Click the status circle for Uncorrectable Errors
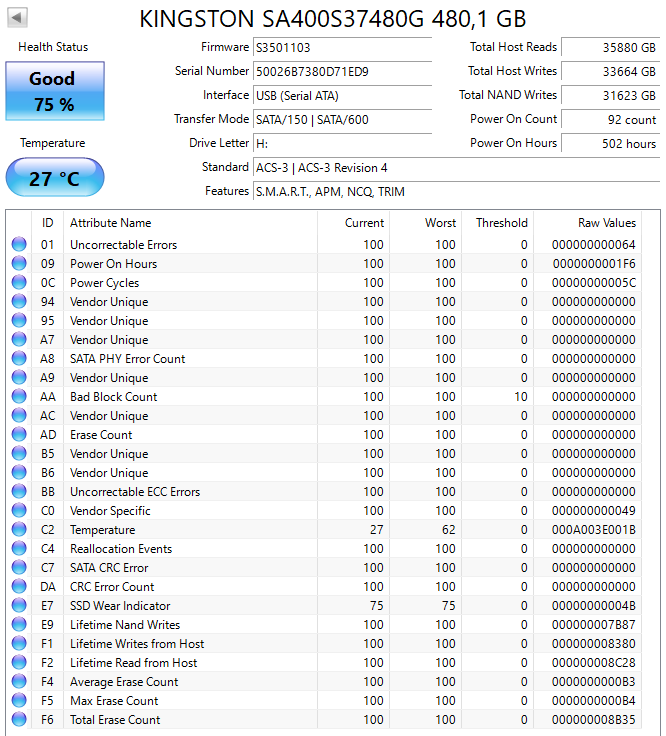 (x=19, y=245)
